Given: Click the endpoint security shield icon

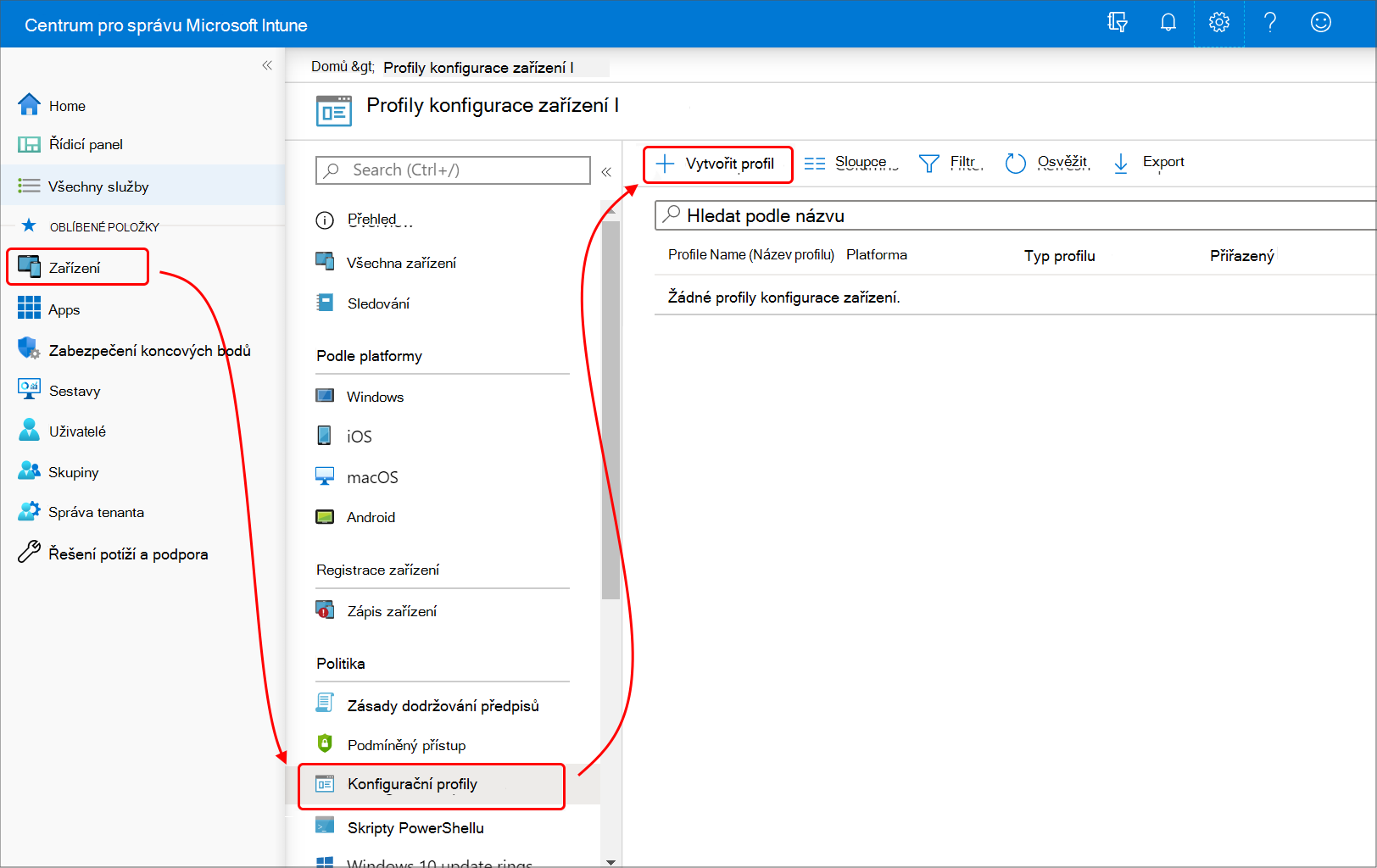Looking at the screenshot, I should [29, 348].
